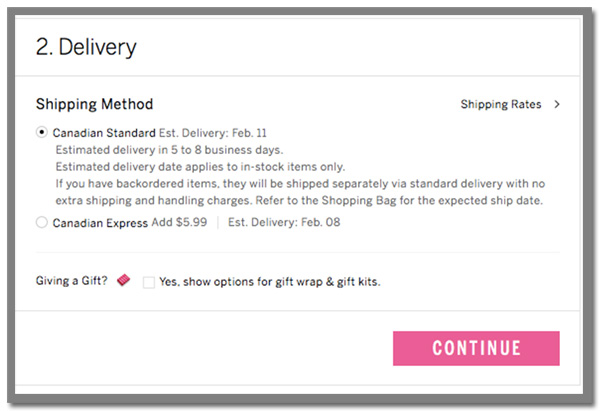Click the Canadian Express label text
This screenshot has height=411, width=600.
point(100,223)
